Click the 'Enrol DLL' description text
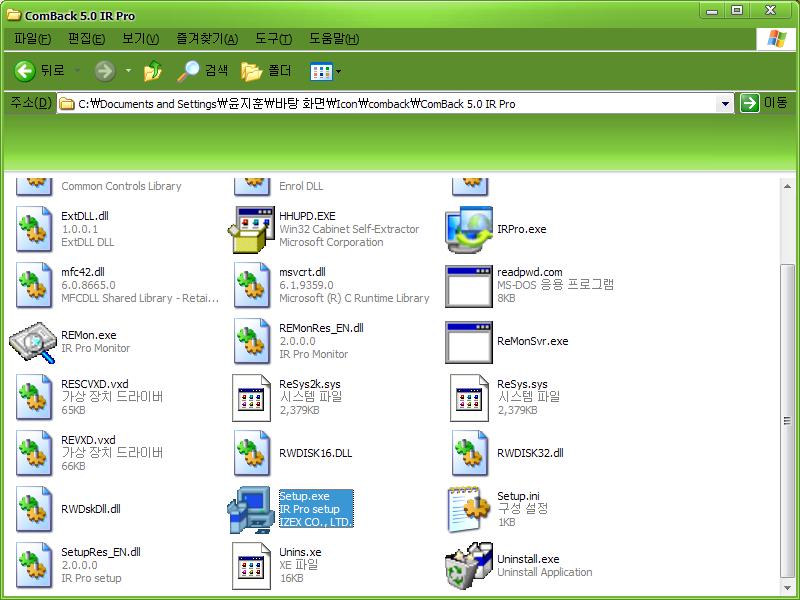This screenshot has width=800, height=600. (x=301, y=186)
